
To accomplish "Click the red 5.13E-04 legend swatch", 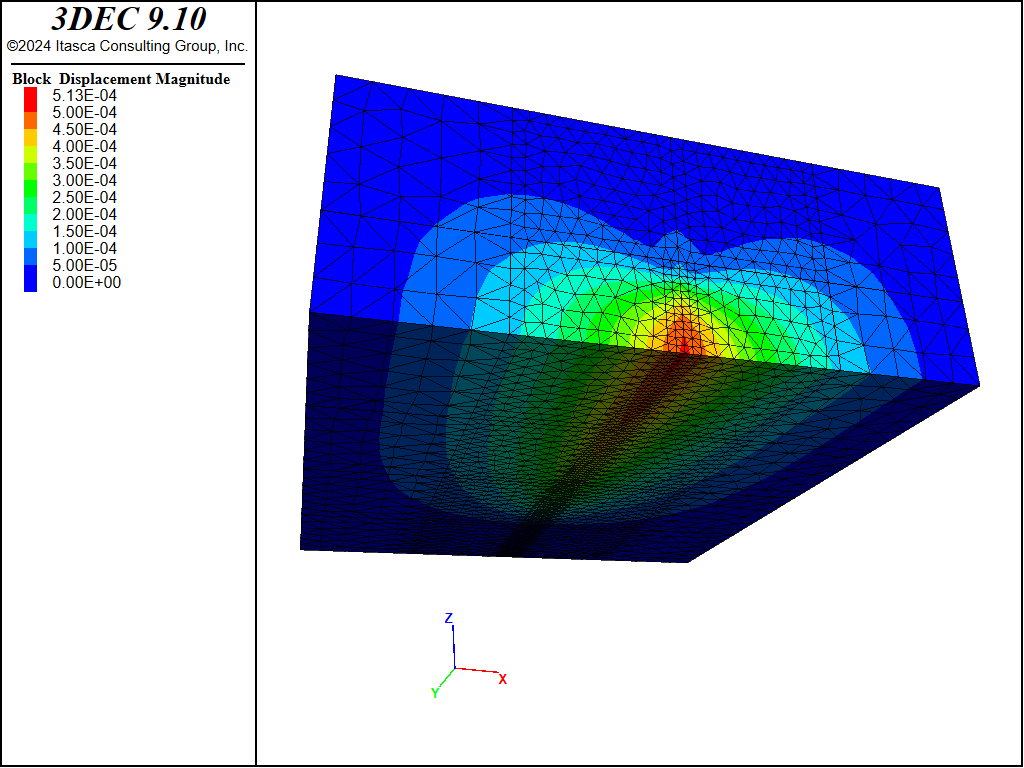I will pyautogui.click(x=31, y=95).
